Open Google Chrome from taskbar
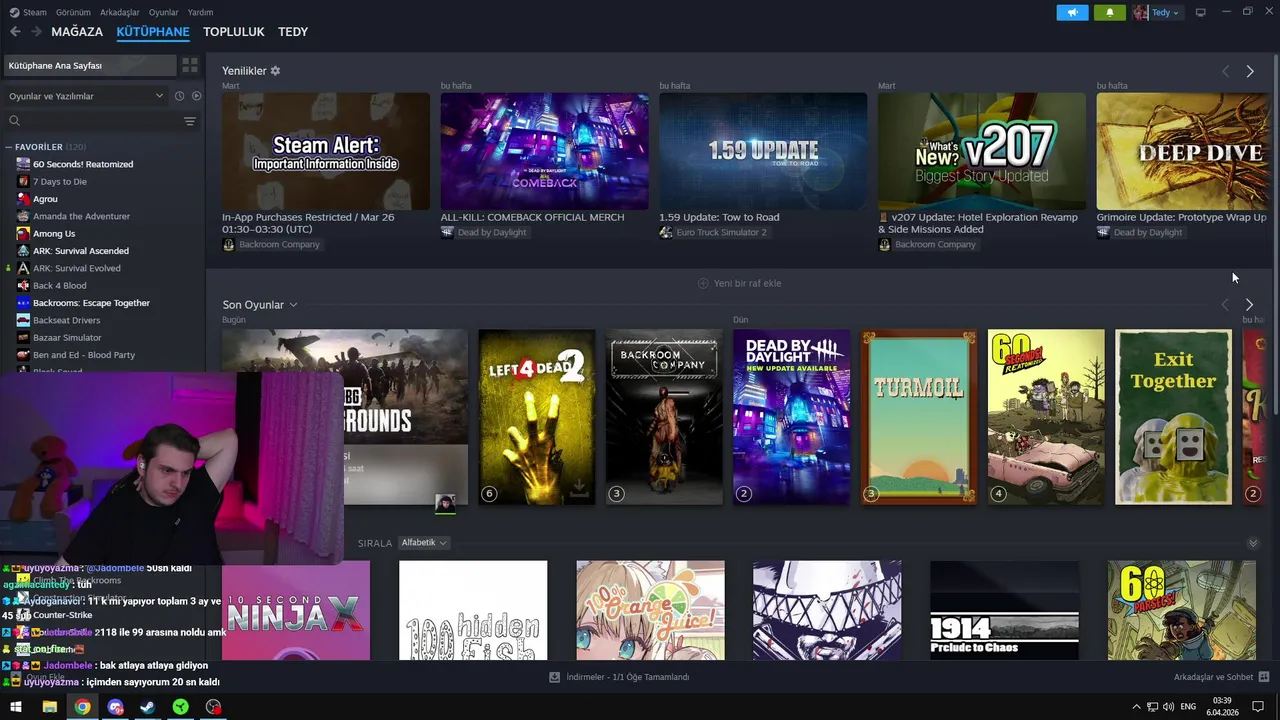This screenshot has width=1280, height=720. (x=82, y=707)
